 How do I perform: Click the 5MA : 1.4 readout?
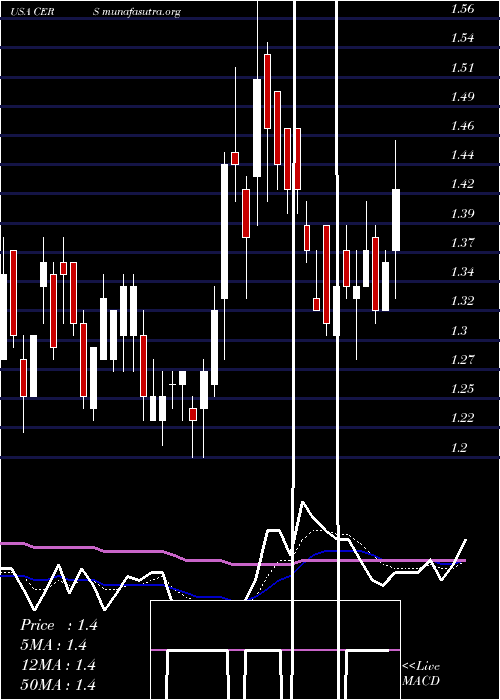54,645
